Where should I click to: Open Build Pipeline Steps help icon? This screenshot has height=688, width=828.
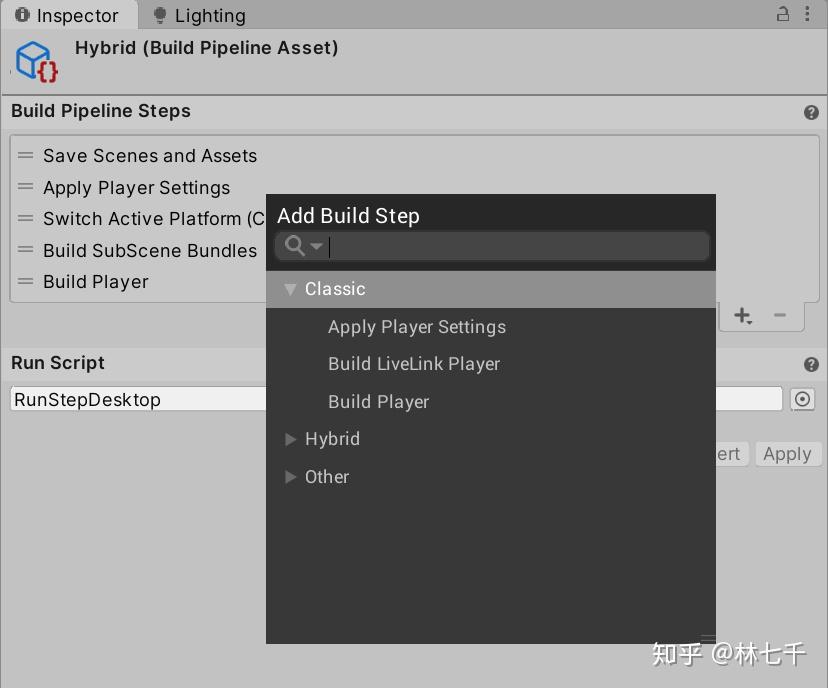(811, 112)
